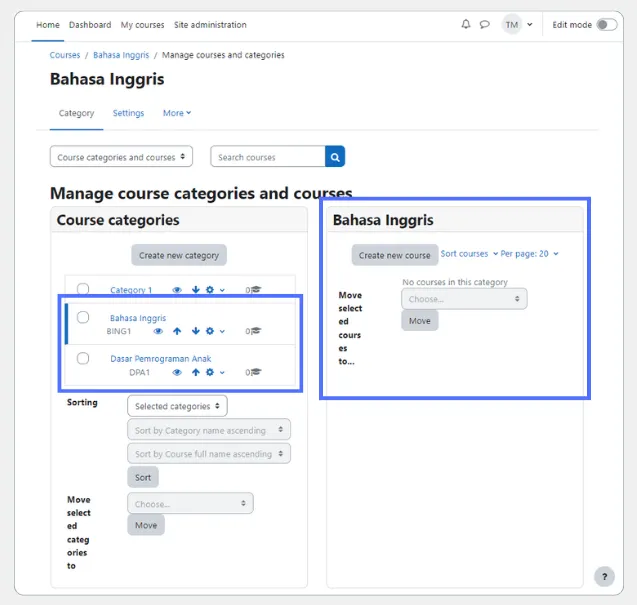Click the gear icon for Category 1
This screenshot has width=637, height=605.
210,290
